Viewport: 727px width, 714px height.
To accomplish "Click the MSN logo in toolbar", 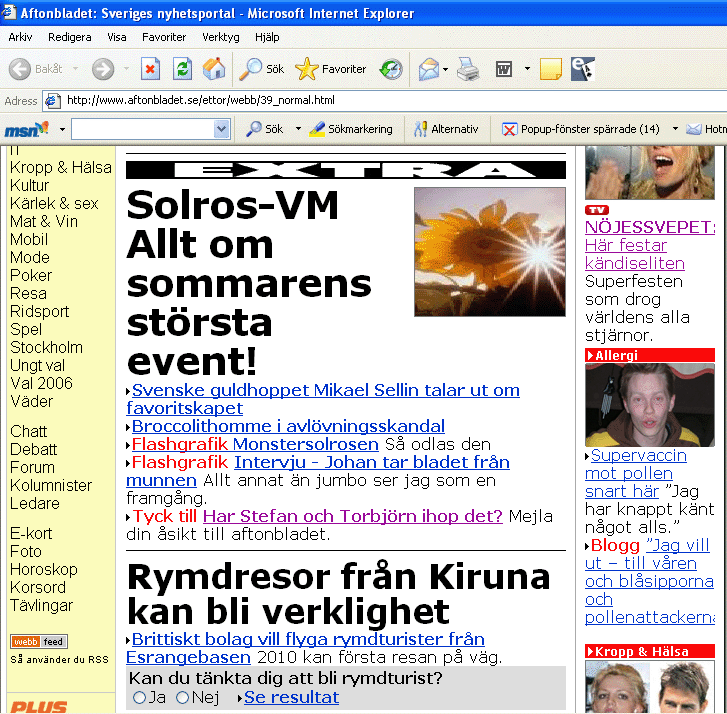I will tap(26, 129).
